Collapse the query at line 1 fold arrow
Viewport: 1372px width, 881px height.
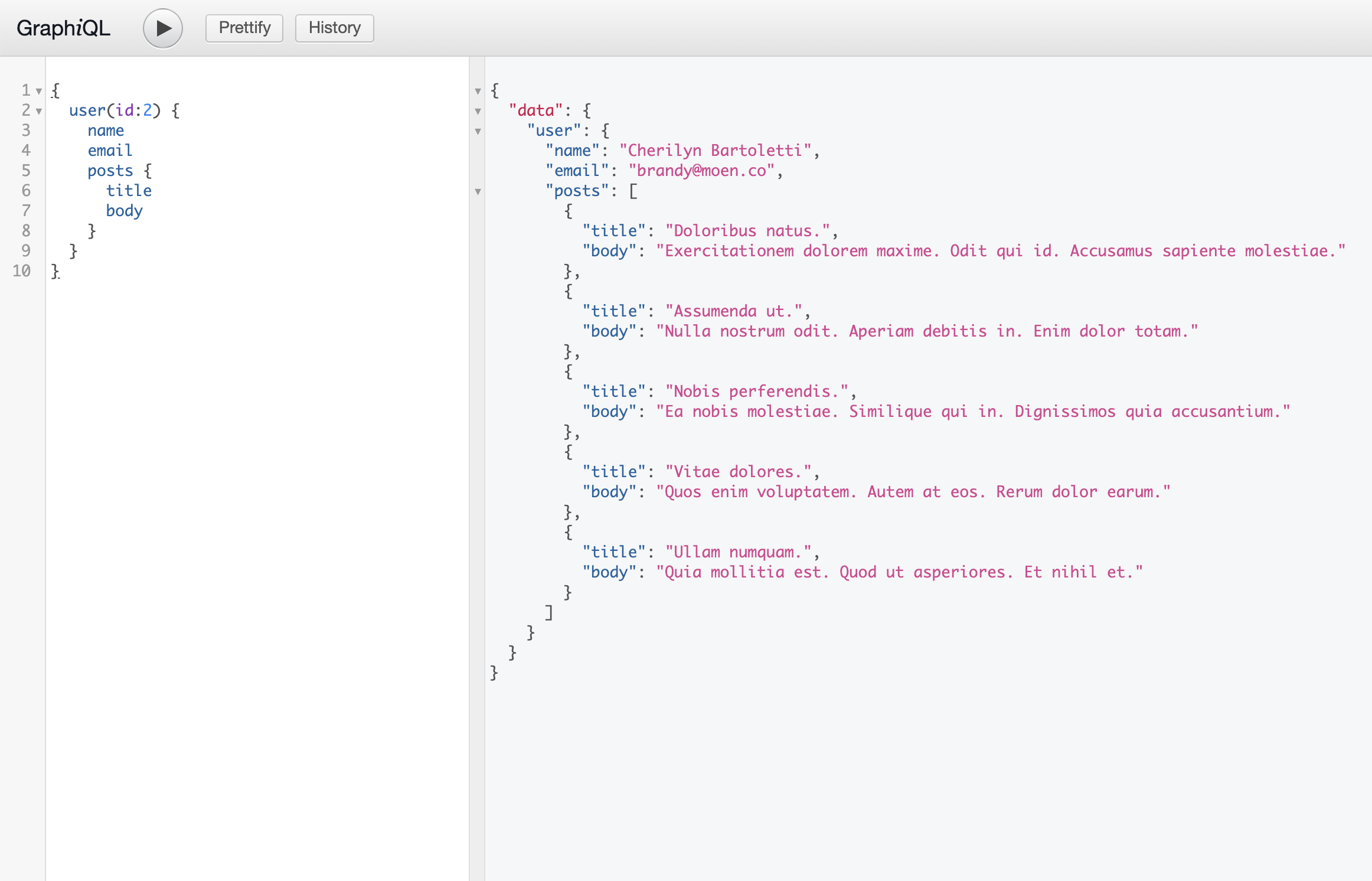click(39, 92)
